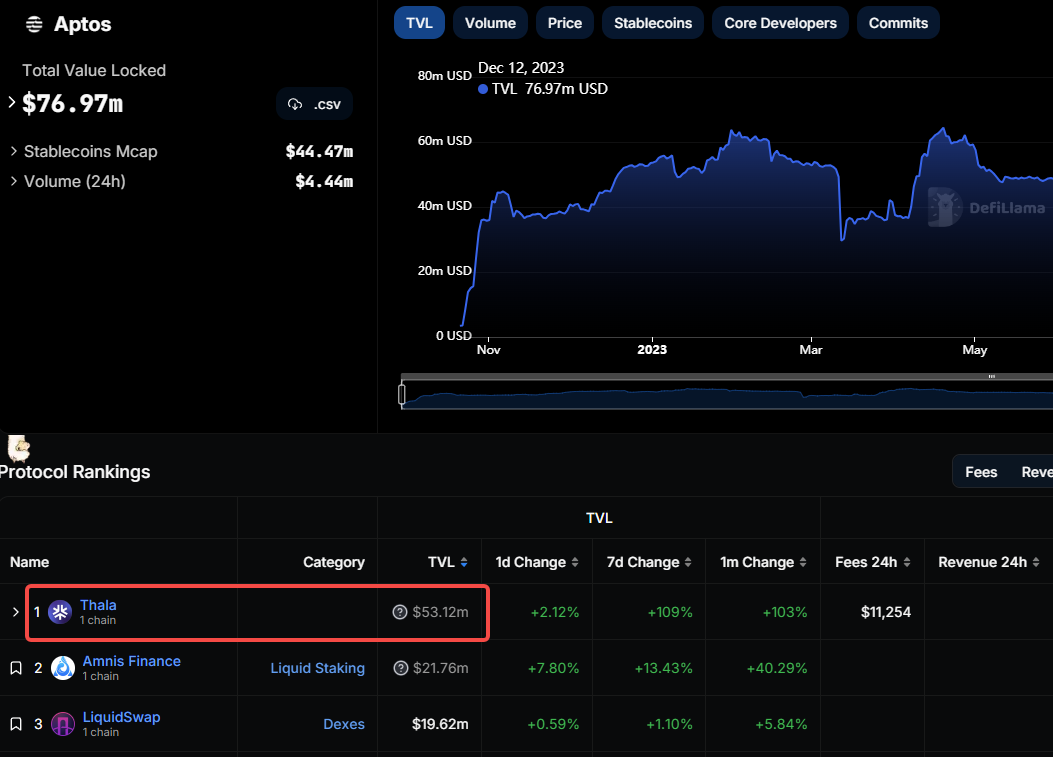
Task: Click LiquidSwap's +5.84% 1m change
Action: [781, 725]
